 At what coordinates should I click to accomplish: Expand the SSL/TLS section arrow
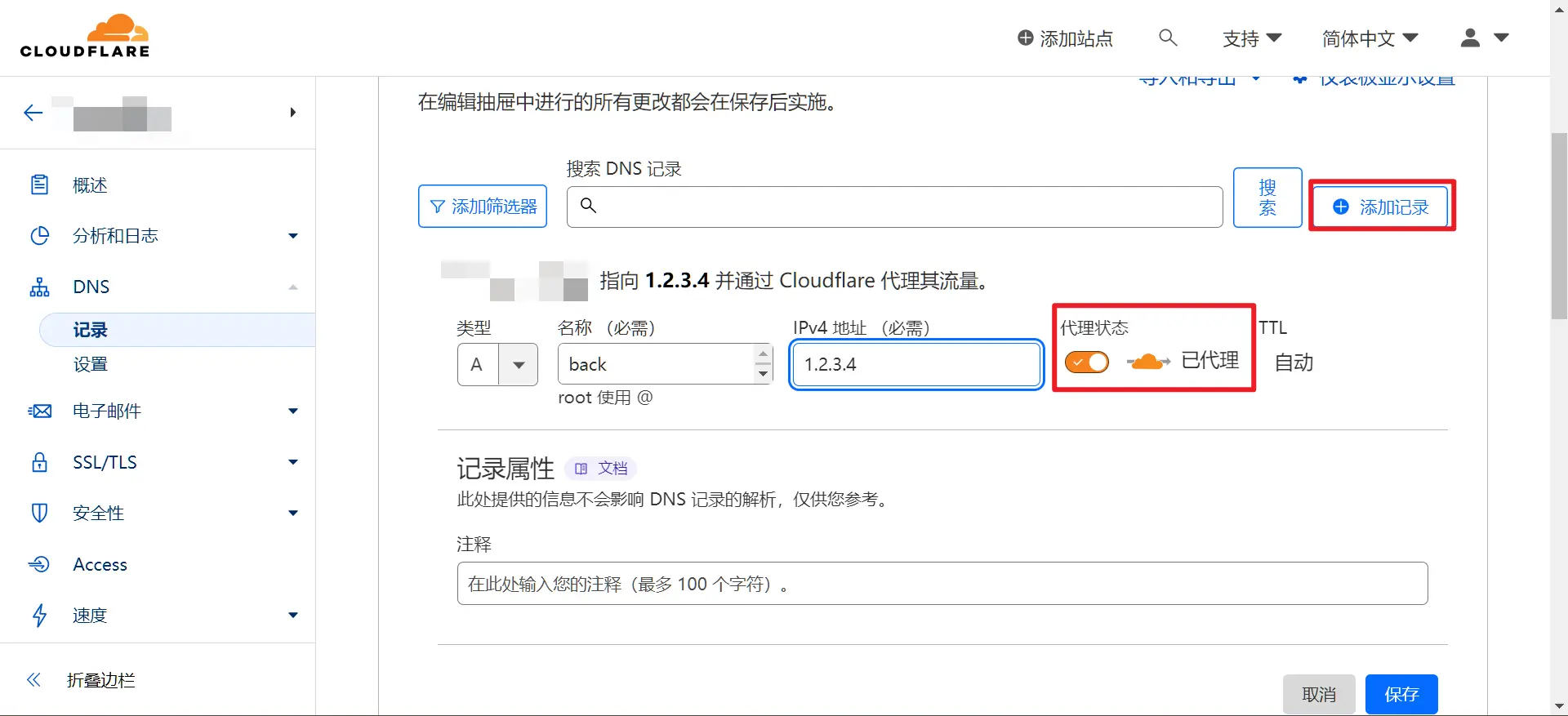(293, 462)
